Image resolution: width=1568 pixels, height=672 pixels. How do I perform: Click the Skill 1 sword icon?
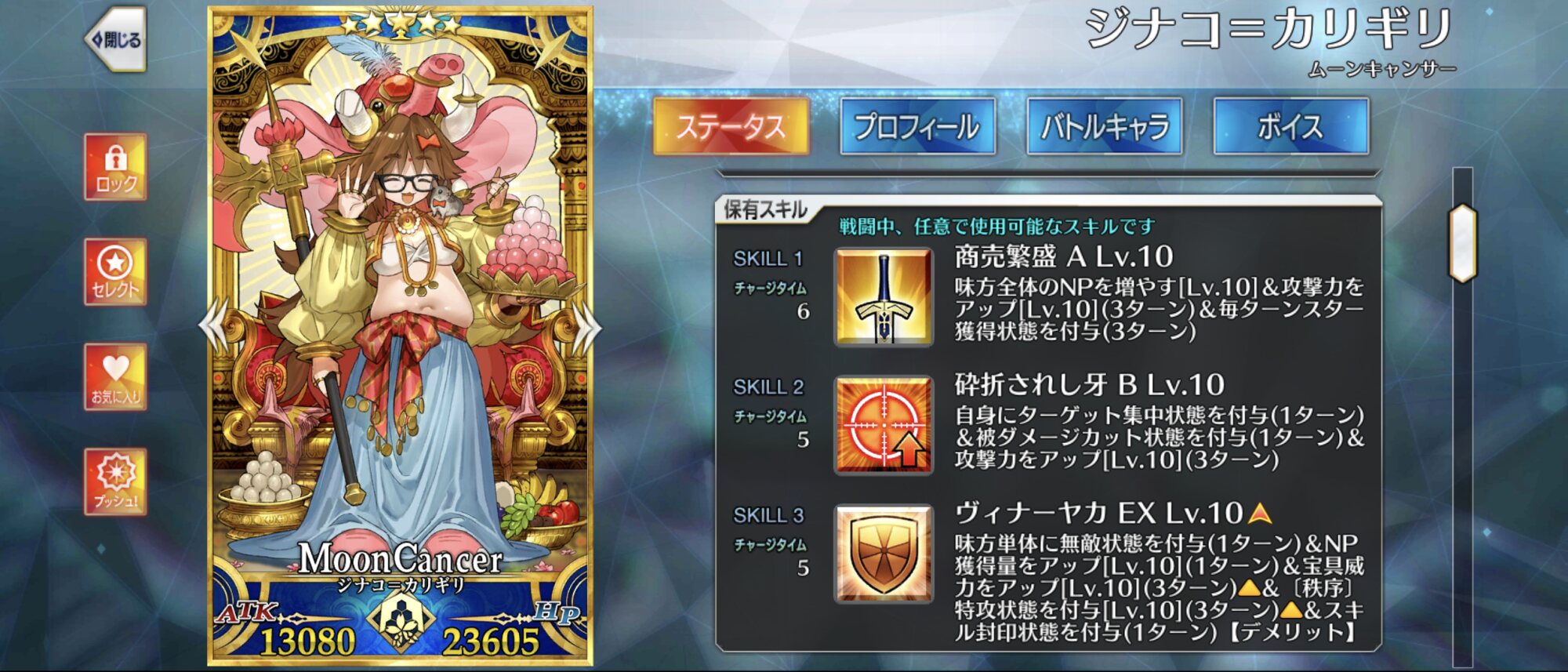point(884,297)
